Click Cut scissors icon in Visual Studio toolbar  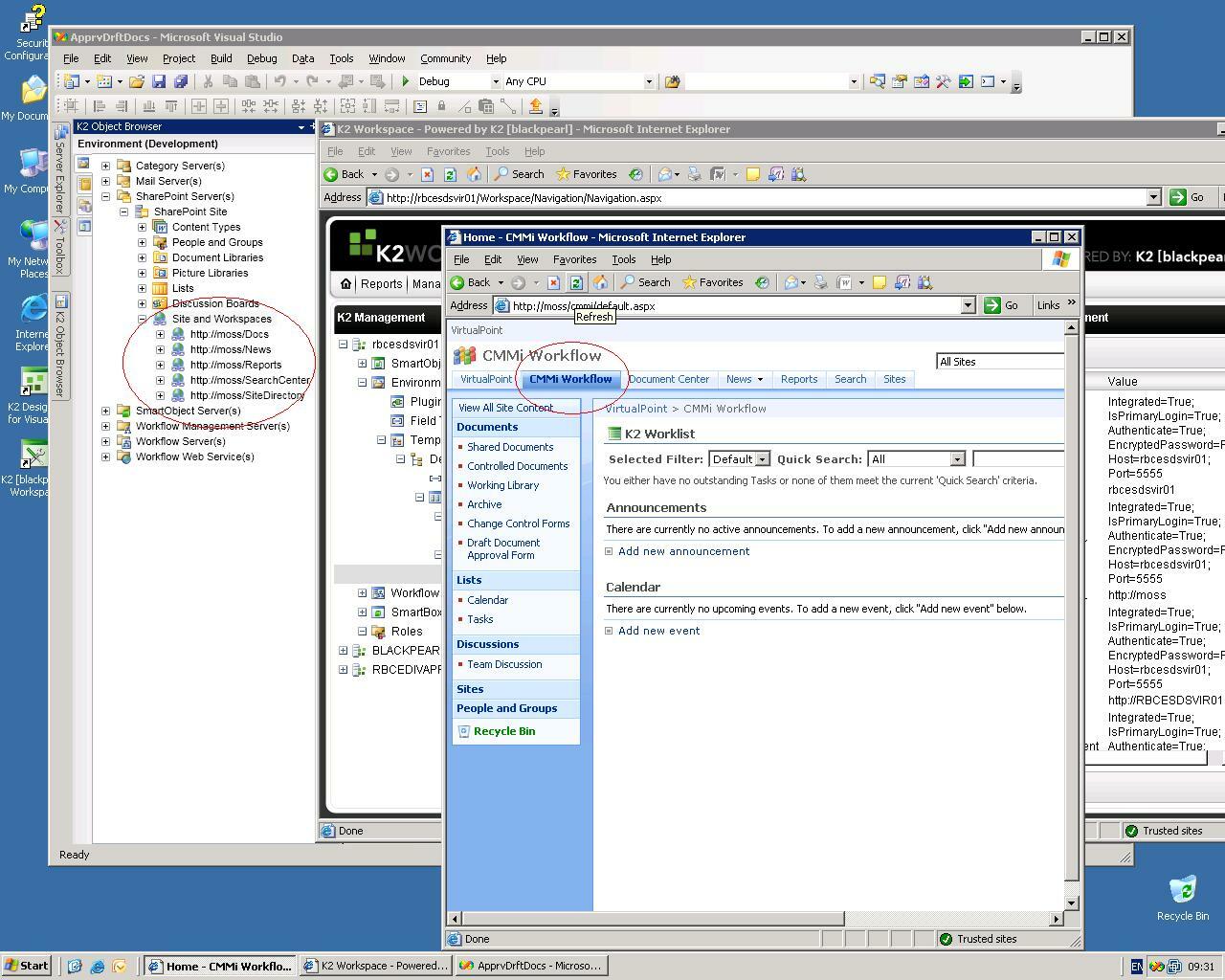point(208,81)
